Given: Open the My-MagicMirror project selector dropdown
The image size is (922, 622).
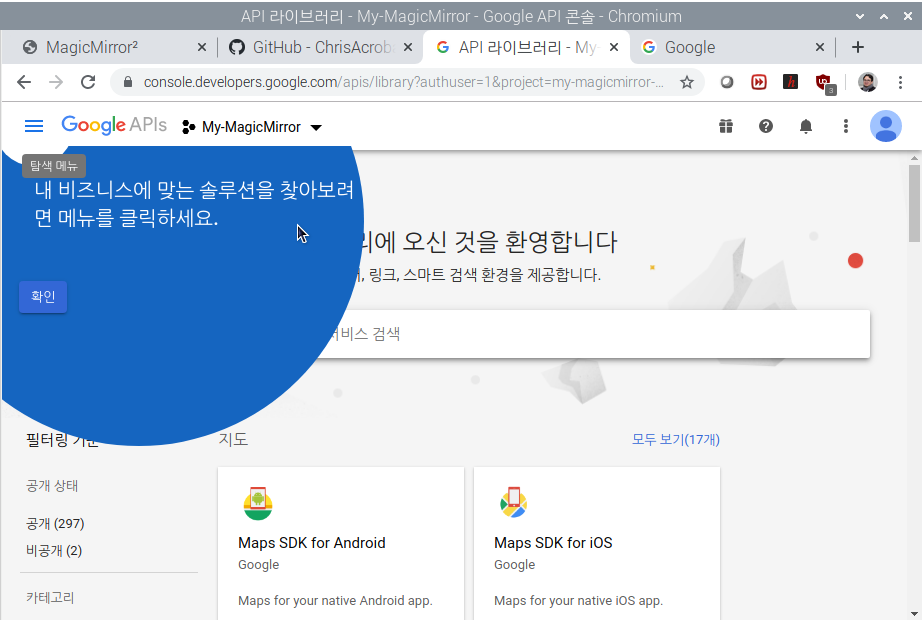Looking at the screenshot, I should tap(252, 127).
